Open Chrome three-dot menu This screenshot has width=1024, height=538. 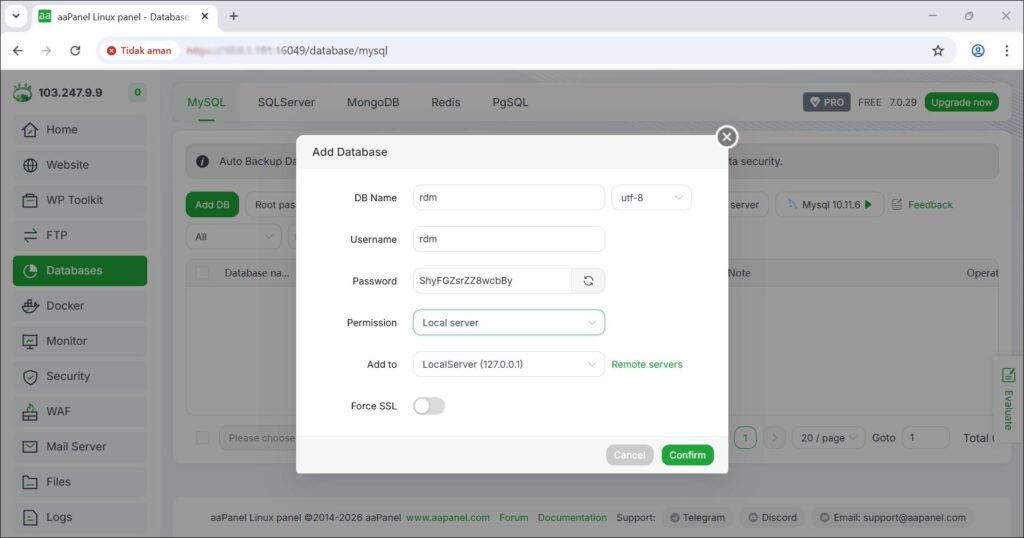pos(1006,50)
